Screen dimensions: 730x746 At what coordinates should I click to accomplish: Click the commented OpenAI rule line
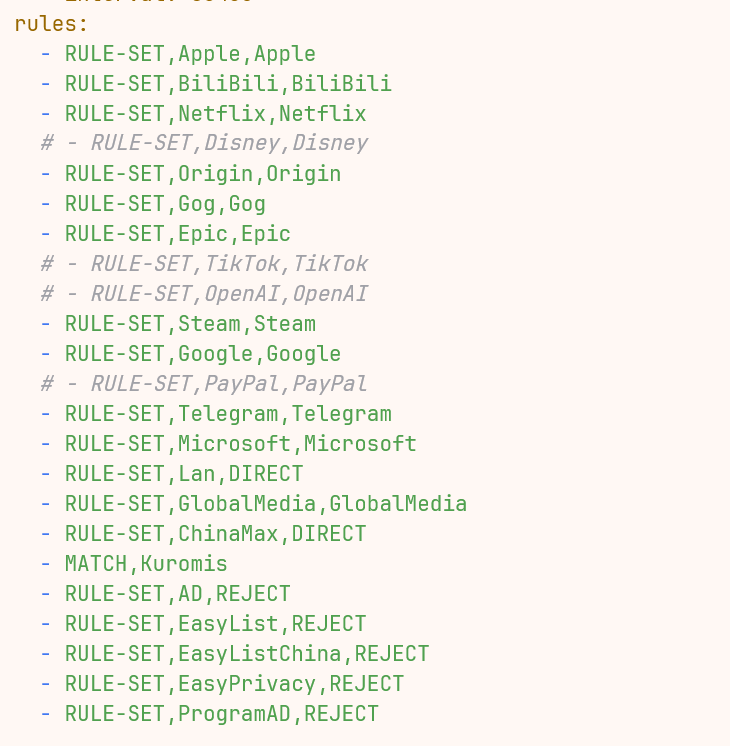tap(205, 294)
